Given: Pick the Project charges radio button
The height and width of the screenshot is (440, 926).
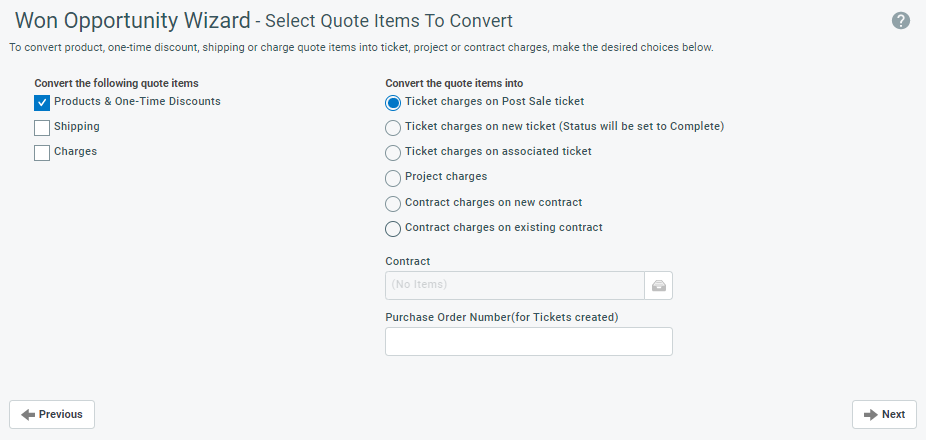Looking at the screenshot, I should [393, 178].
